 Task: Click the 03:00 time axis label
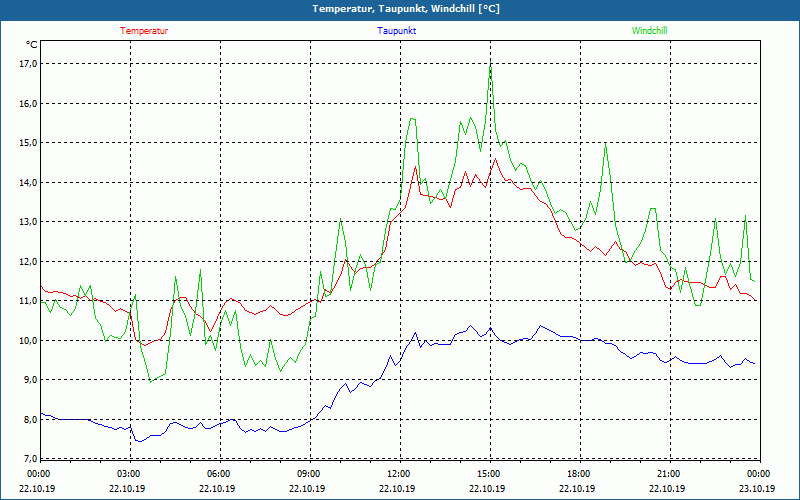tap(128, 474)
